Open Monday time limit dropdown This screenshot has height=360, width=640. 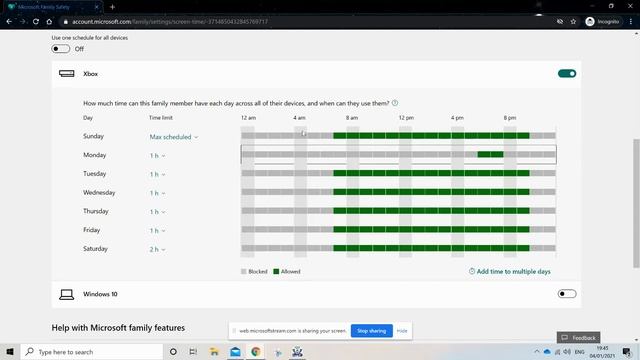coord(157,156)
